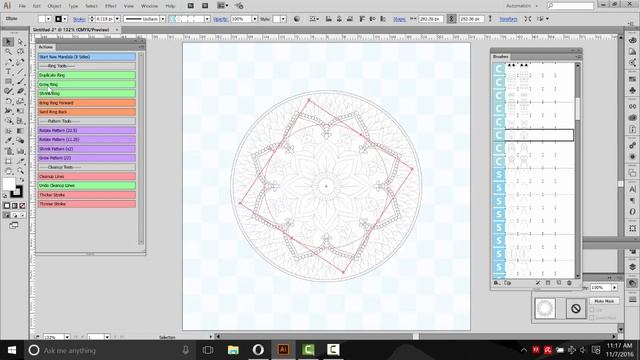Viewport: 640px width, 360px height.
Task: Select the Pen tool
Action: pos(8,62)
